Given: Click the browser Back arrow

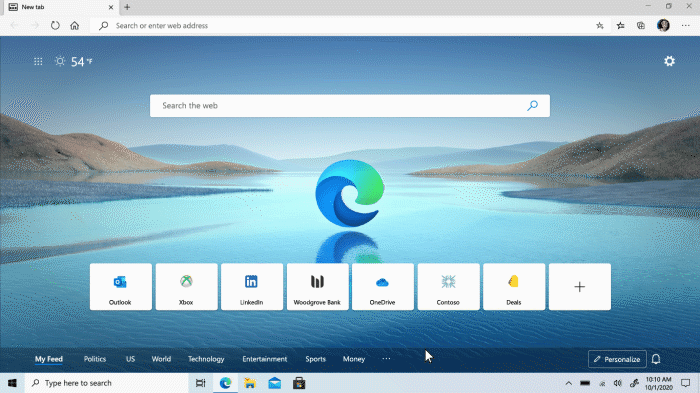Looking at the screenshot, I should (14, 25).
